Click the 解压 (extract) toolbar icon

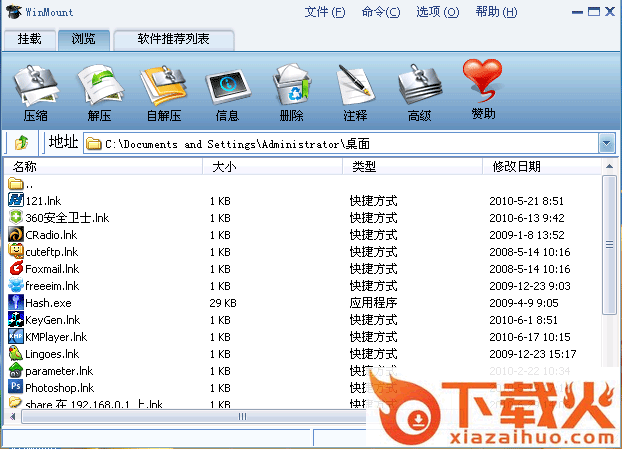(x=100, y=86)
